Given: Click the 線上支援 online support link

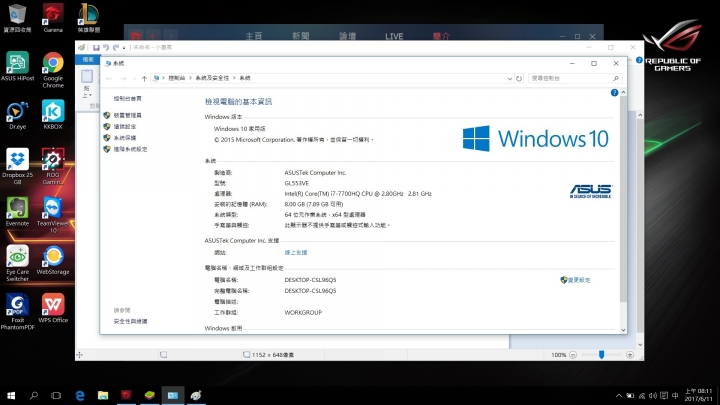Looking at the screenshot, I should pos(296,253).
